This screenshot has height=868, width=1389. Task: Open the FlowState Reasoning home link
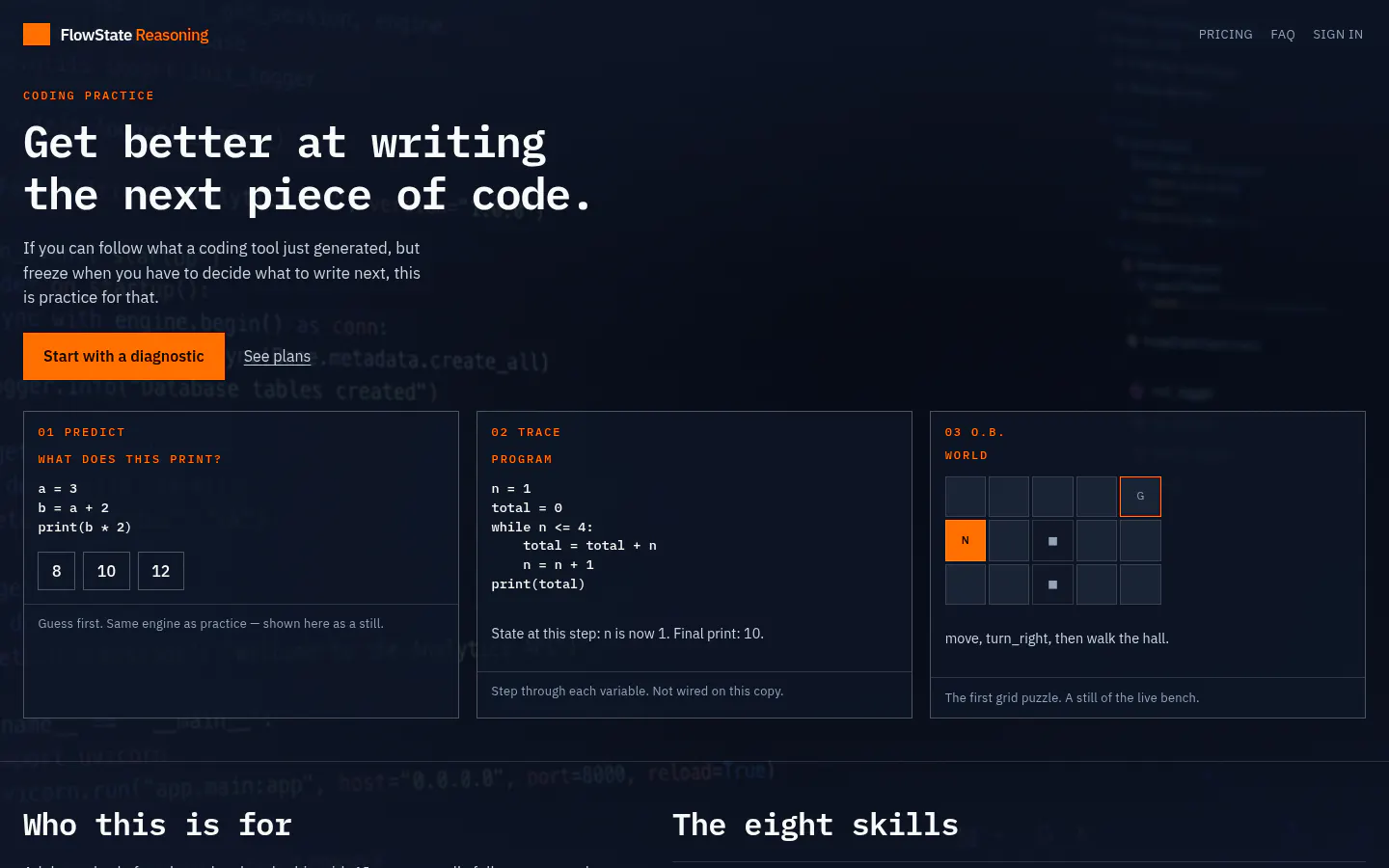point(116,35)
